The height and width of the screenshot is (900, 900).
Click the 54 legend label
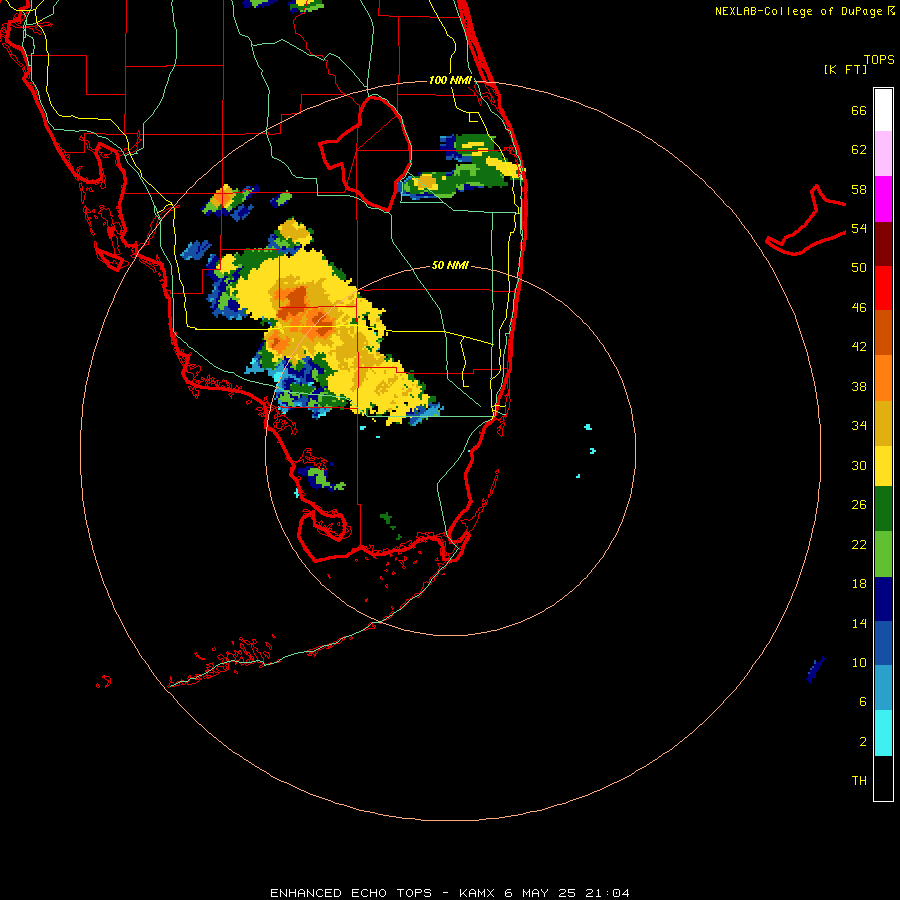tap(859, 228)
